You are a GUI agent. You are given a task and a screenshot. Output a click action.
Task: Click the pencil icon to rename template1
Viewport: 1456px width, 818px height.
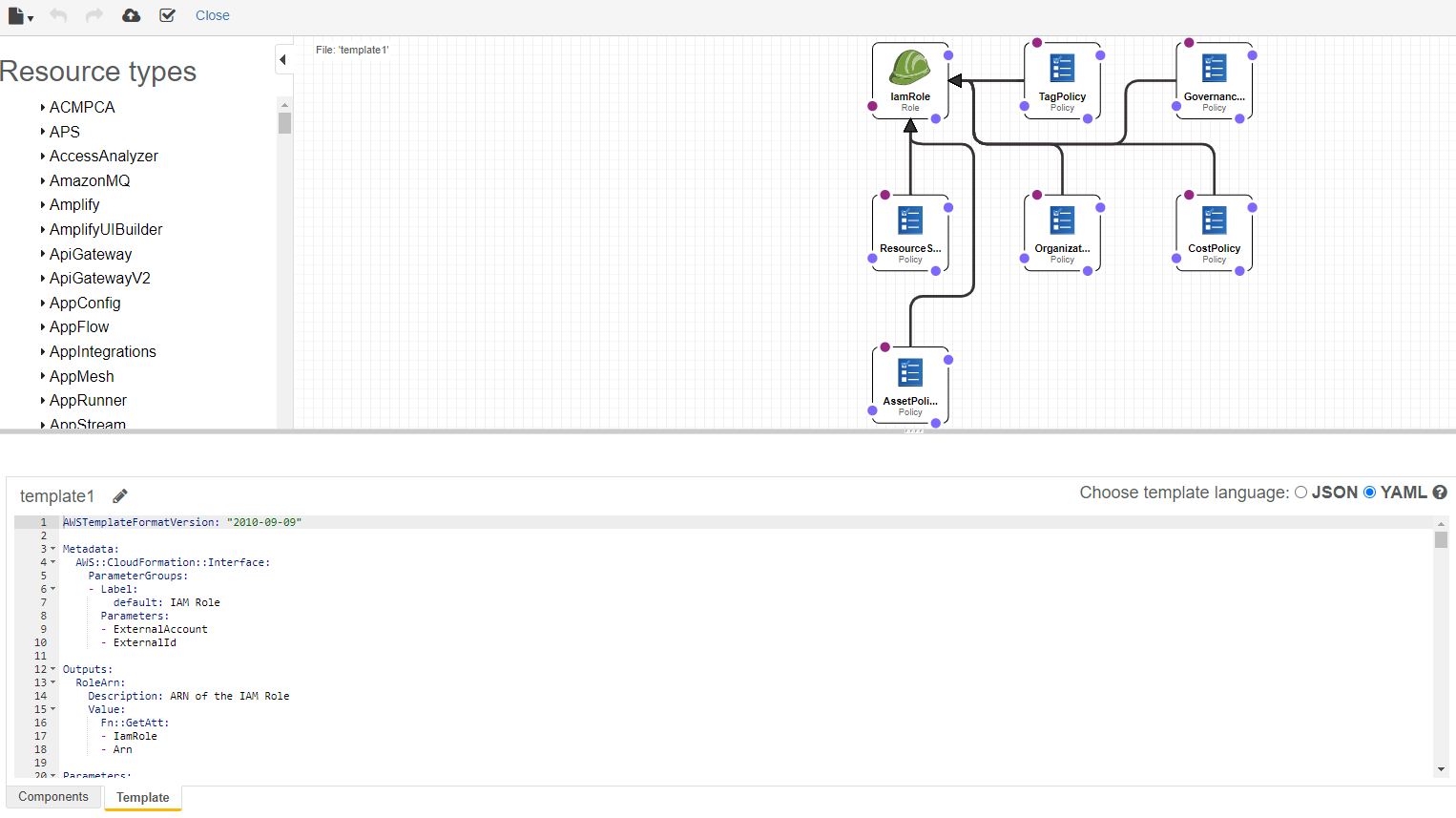click(120, 496)
